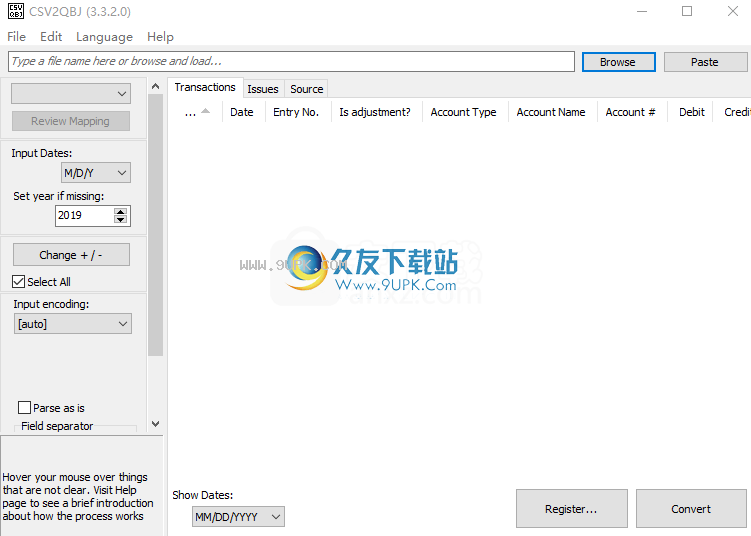Sort by Account # column header

(x=631, y=112)
